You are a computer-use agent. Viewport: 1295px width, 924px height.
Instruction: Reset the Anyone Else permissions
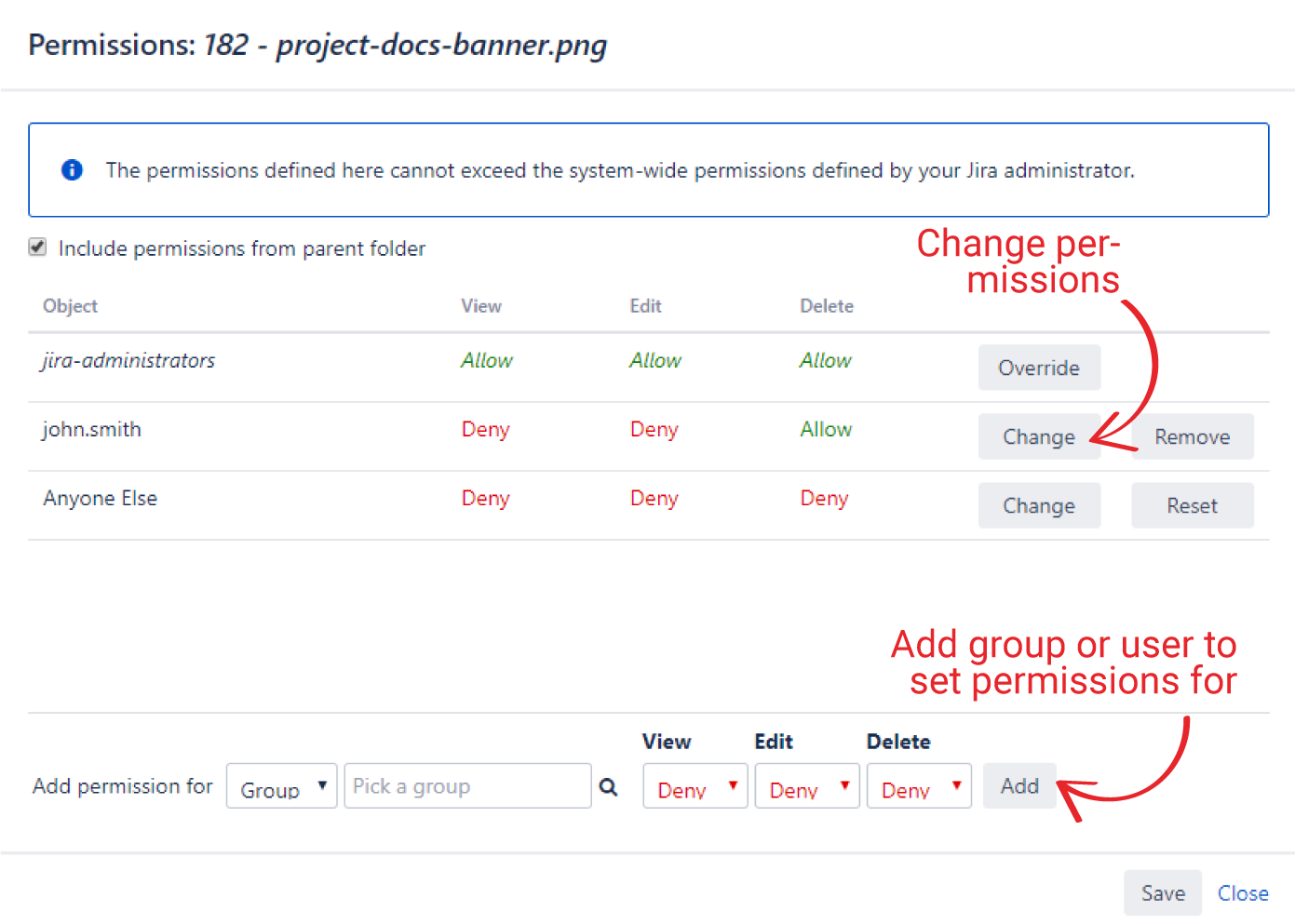[x=1193, y=505]
